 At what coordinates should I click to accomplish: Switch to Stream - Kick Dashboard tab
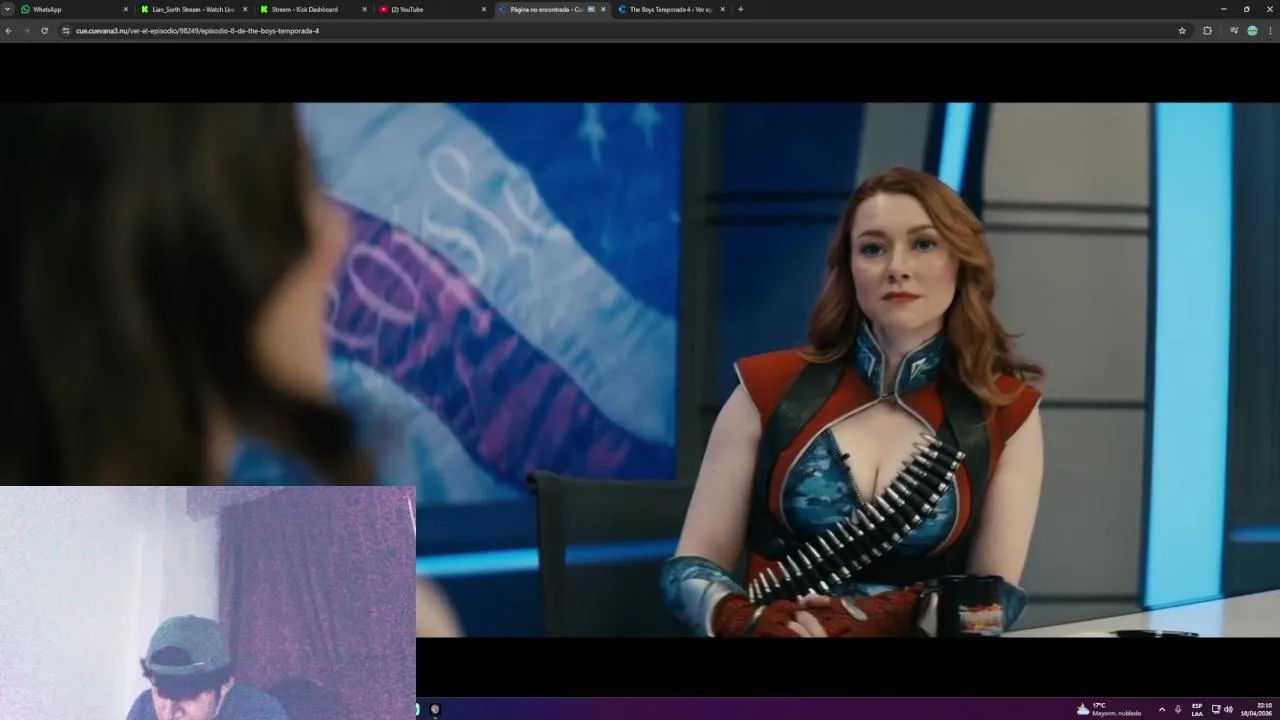coord(312,9)
